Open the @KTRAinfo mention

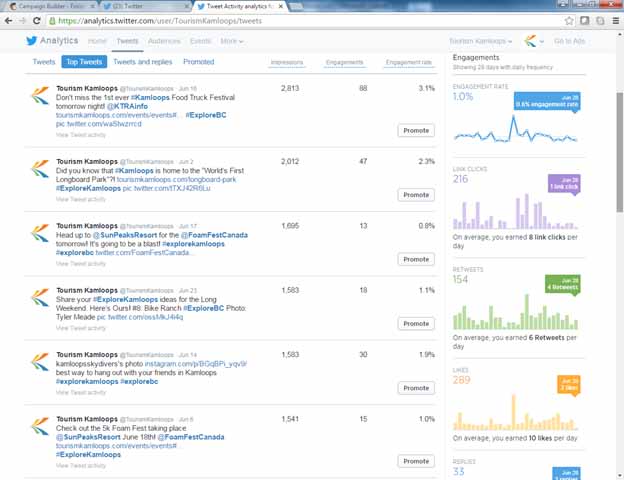127,106
